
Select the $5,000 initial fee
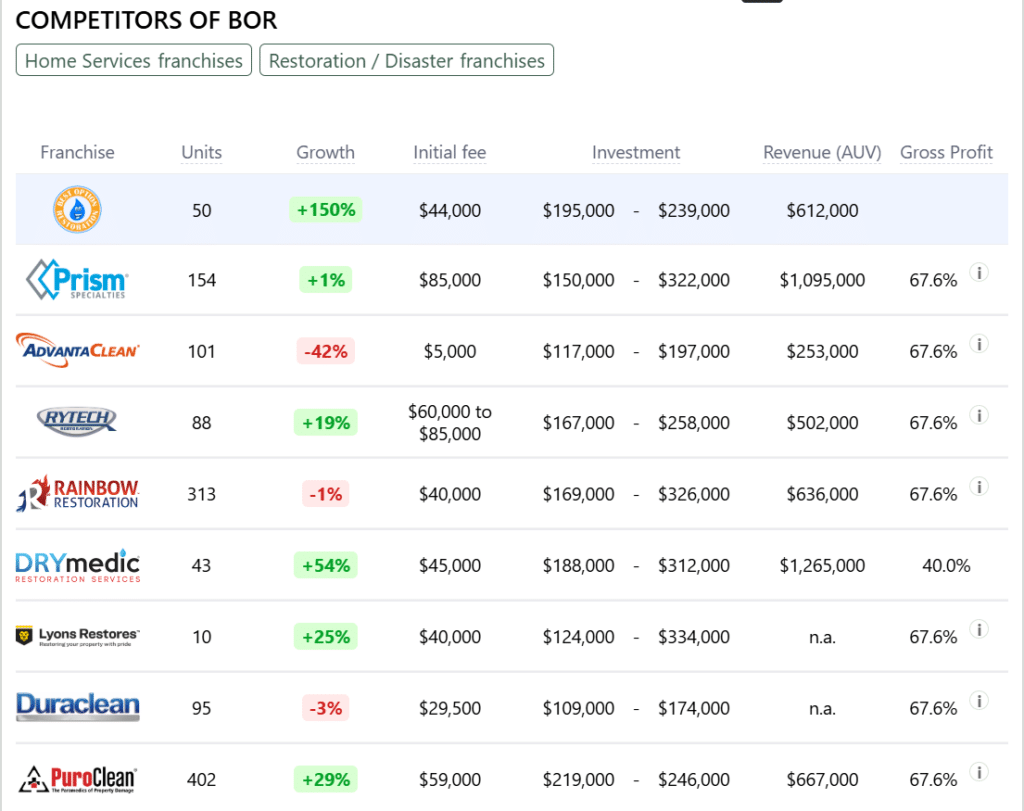pyautogui.click(x=449, y=351)
